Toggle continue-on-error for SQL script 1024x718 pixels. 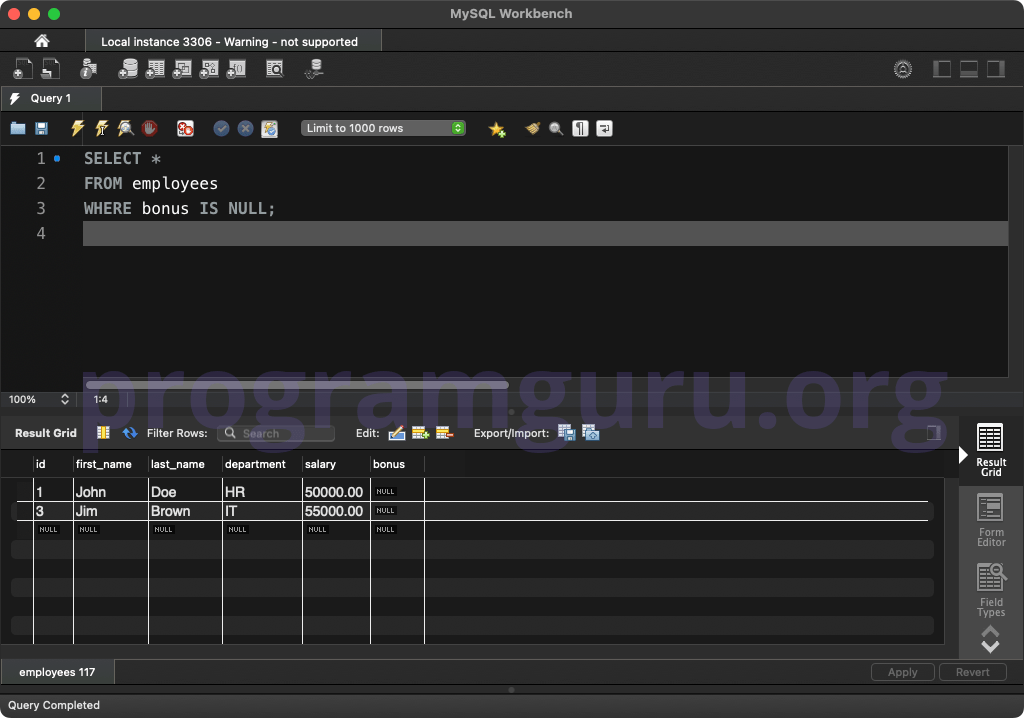pyautogui.click(x=185, y=128)
